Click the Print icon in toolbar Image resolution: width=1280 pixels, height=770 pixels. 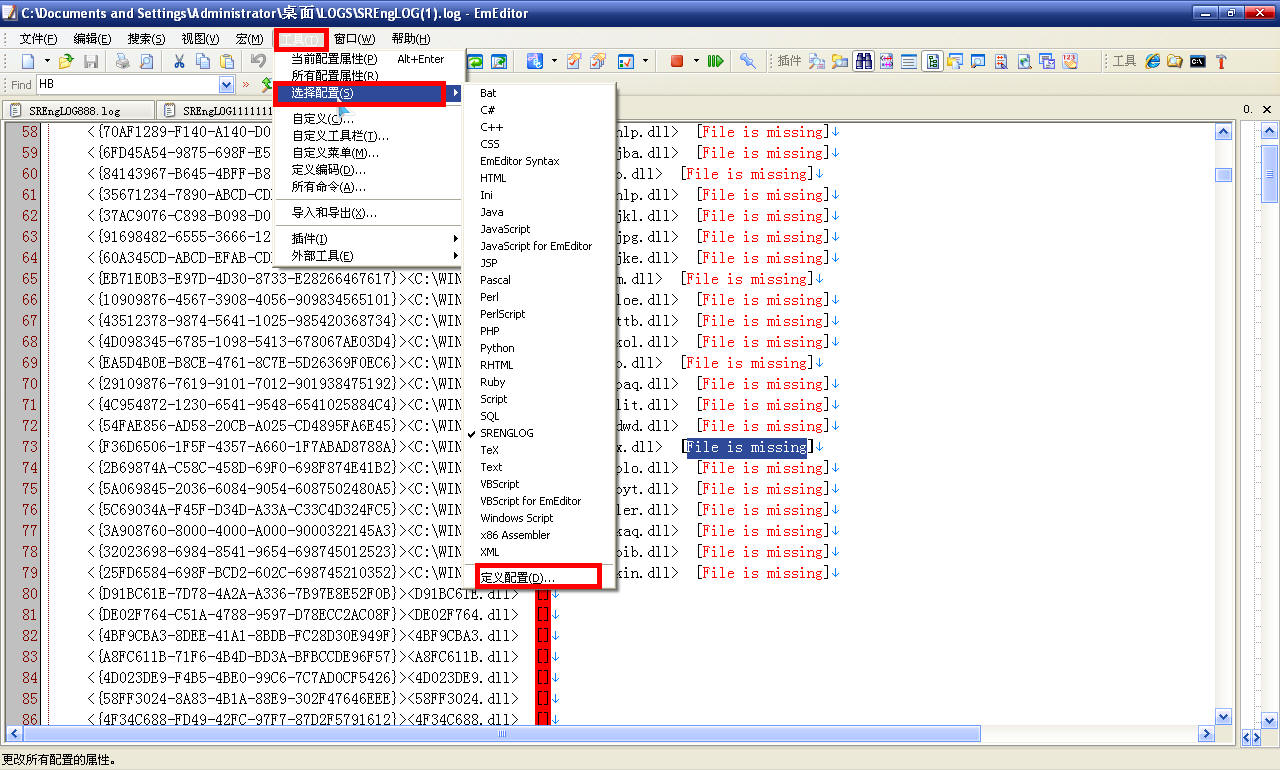pyautogui.click(x=122, y=62)
